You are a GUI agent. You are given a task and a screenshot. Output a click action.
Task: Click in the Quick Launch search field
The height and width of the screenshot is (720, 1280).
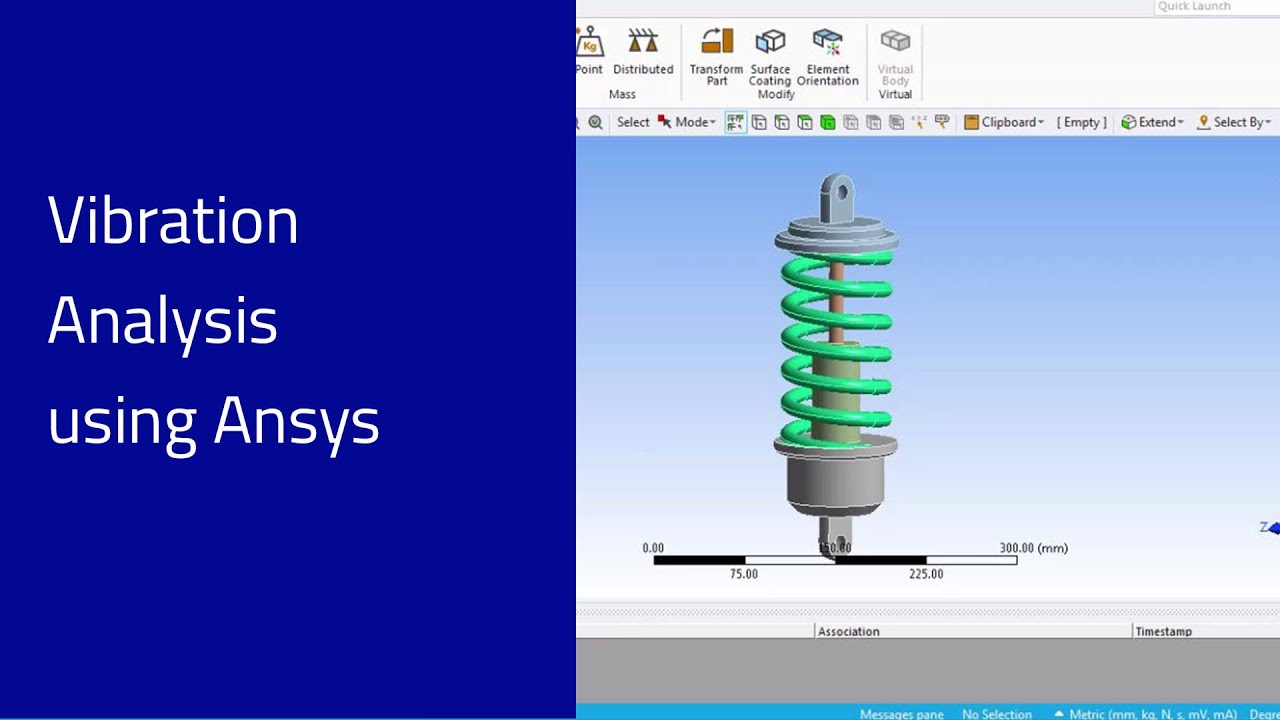click(1214, 7)
